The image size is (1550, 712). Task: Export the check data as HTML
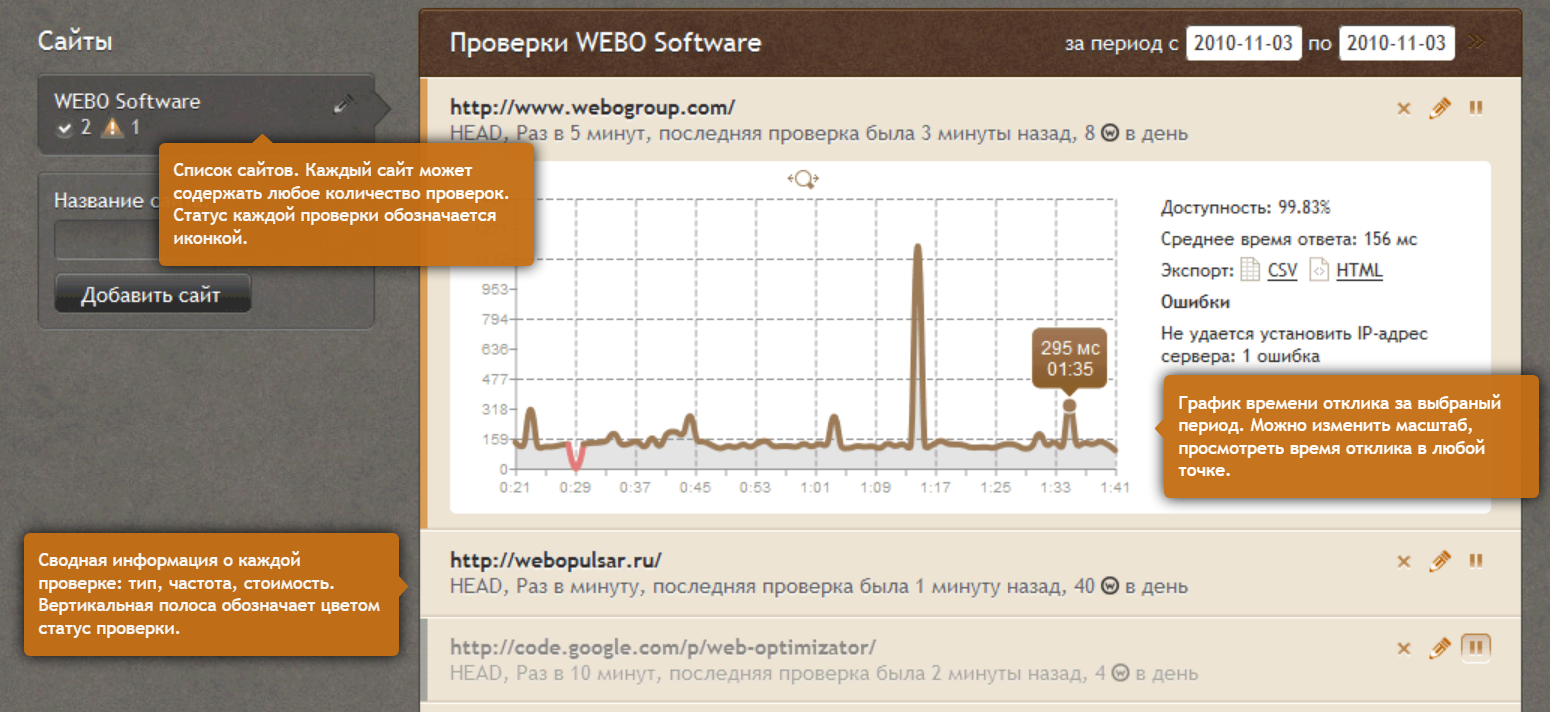point(1359,270)
